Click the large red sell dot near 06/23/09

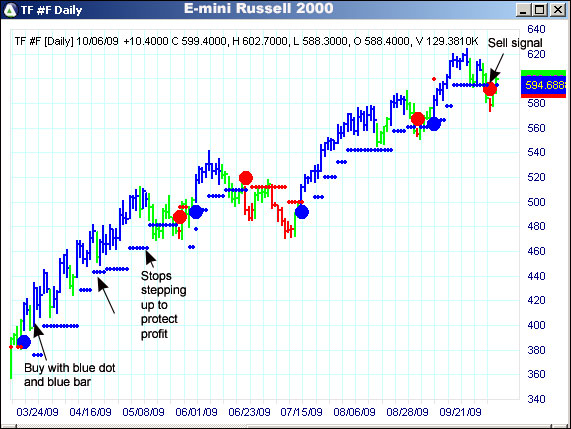pyautogui.click(x=246, y=178)
